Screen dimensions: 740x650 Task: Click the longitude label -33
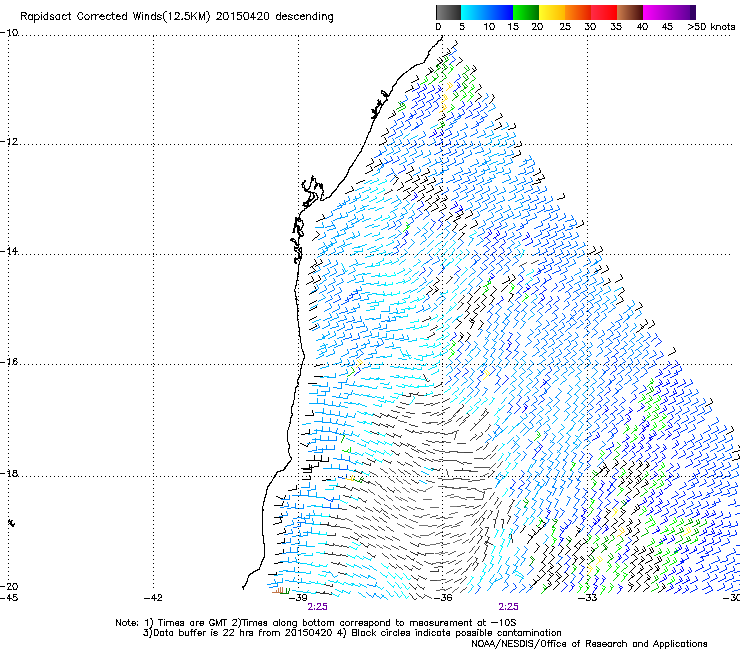click(x=588, y=598)
